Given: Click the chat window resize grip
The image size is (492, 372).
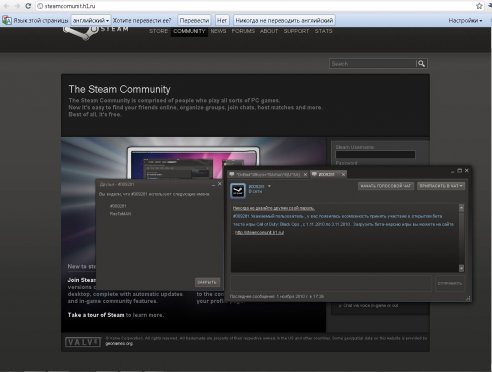Looking at the screenshot, I should click(x=468, y=299).
